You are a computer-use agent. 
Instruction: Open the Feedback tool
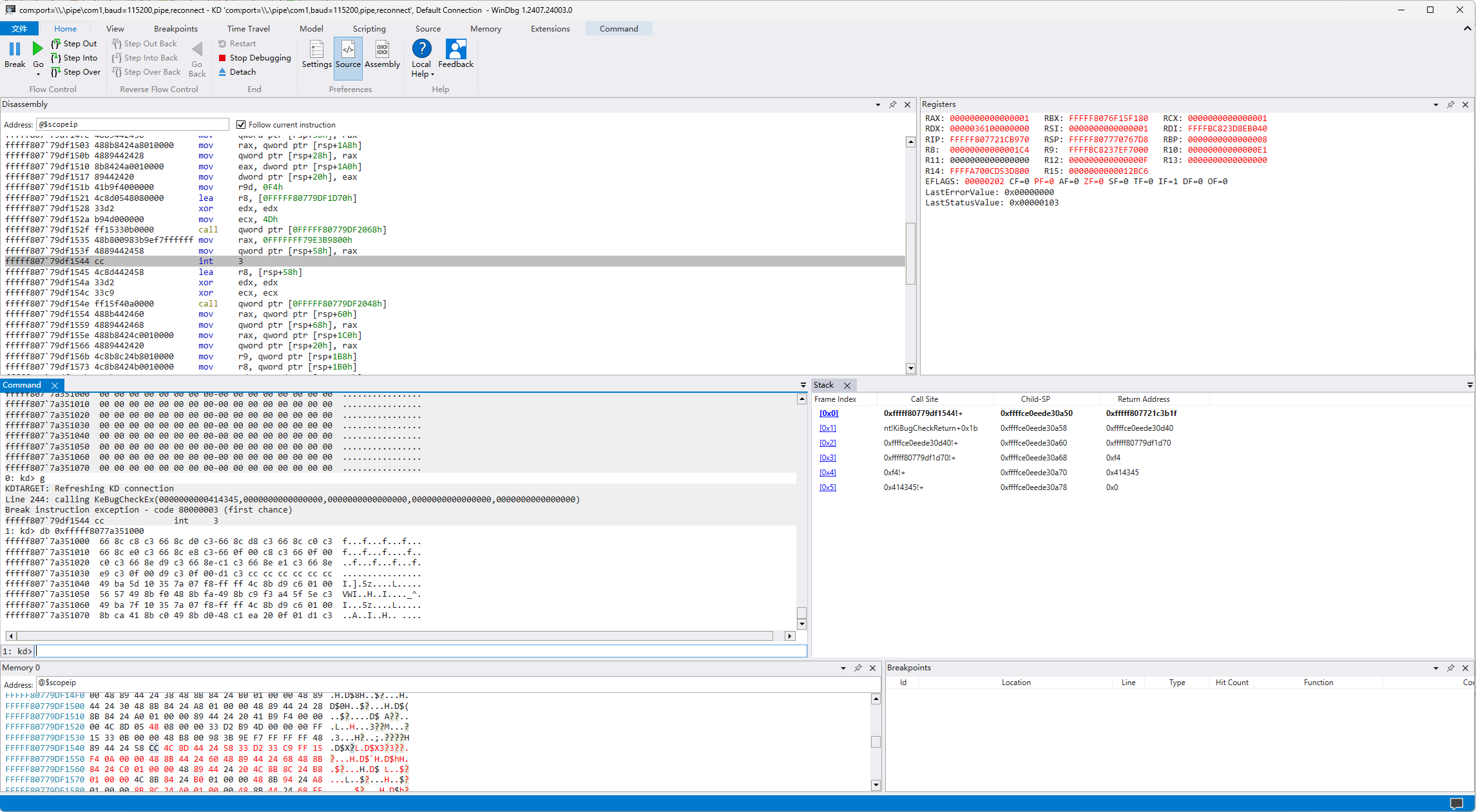(455, 55)
